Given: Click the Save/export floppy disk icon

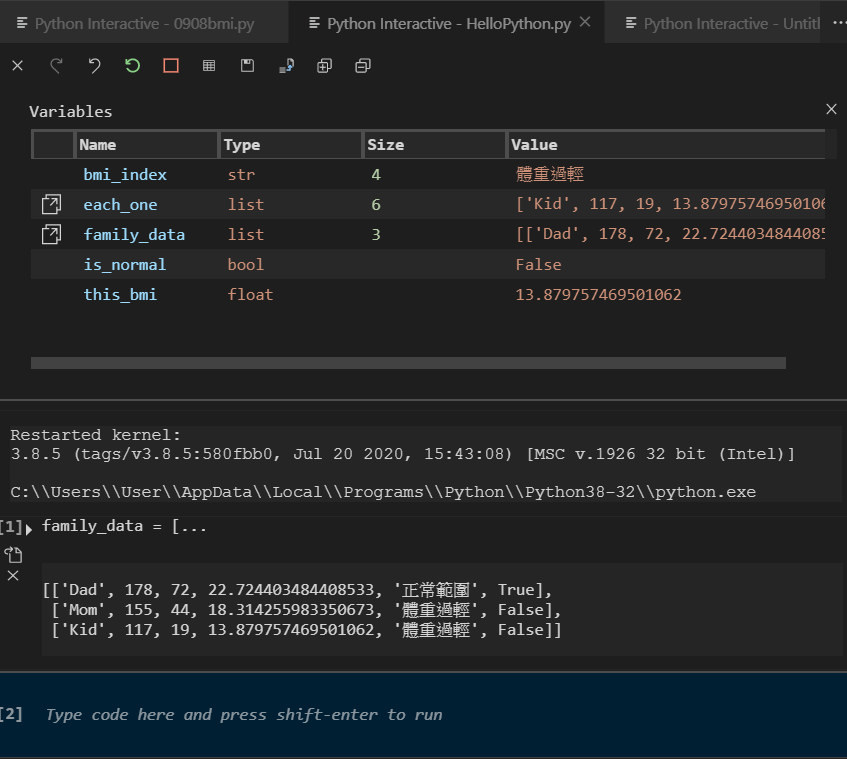Looking at the screenshot, I should tap(247, 66).
